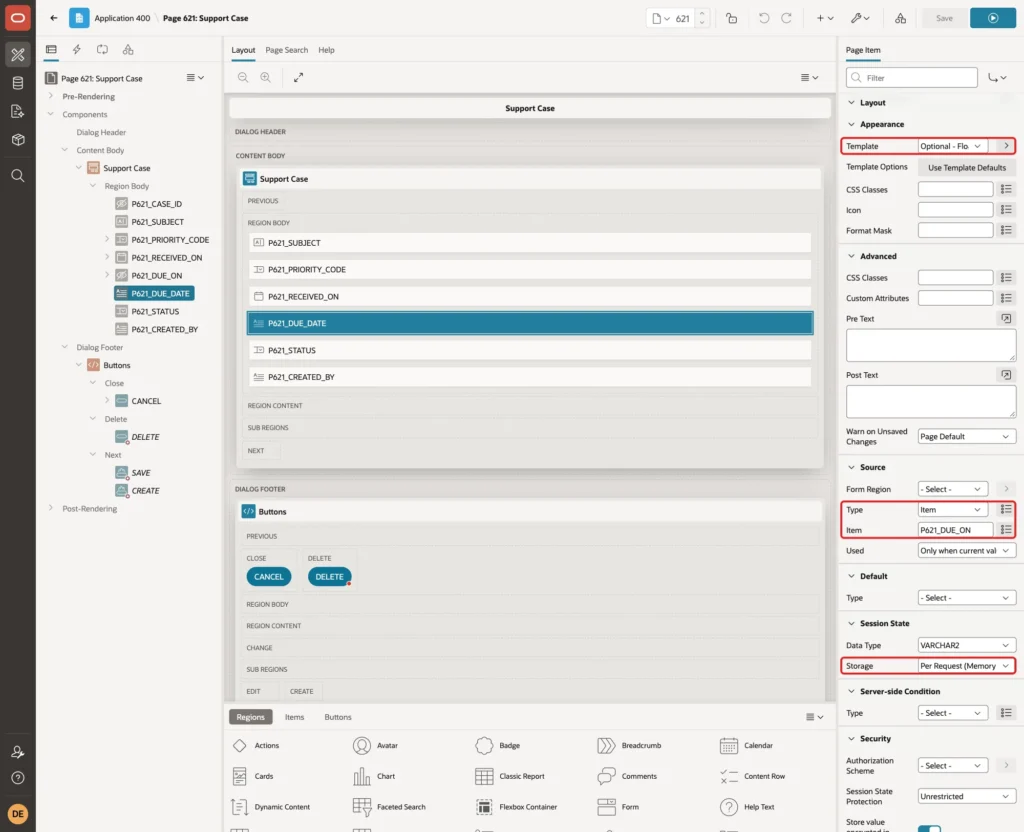Go to Template with arrow button
Screen dimensions: 1024x832
point(1006,146)
